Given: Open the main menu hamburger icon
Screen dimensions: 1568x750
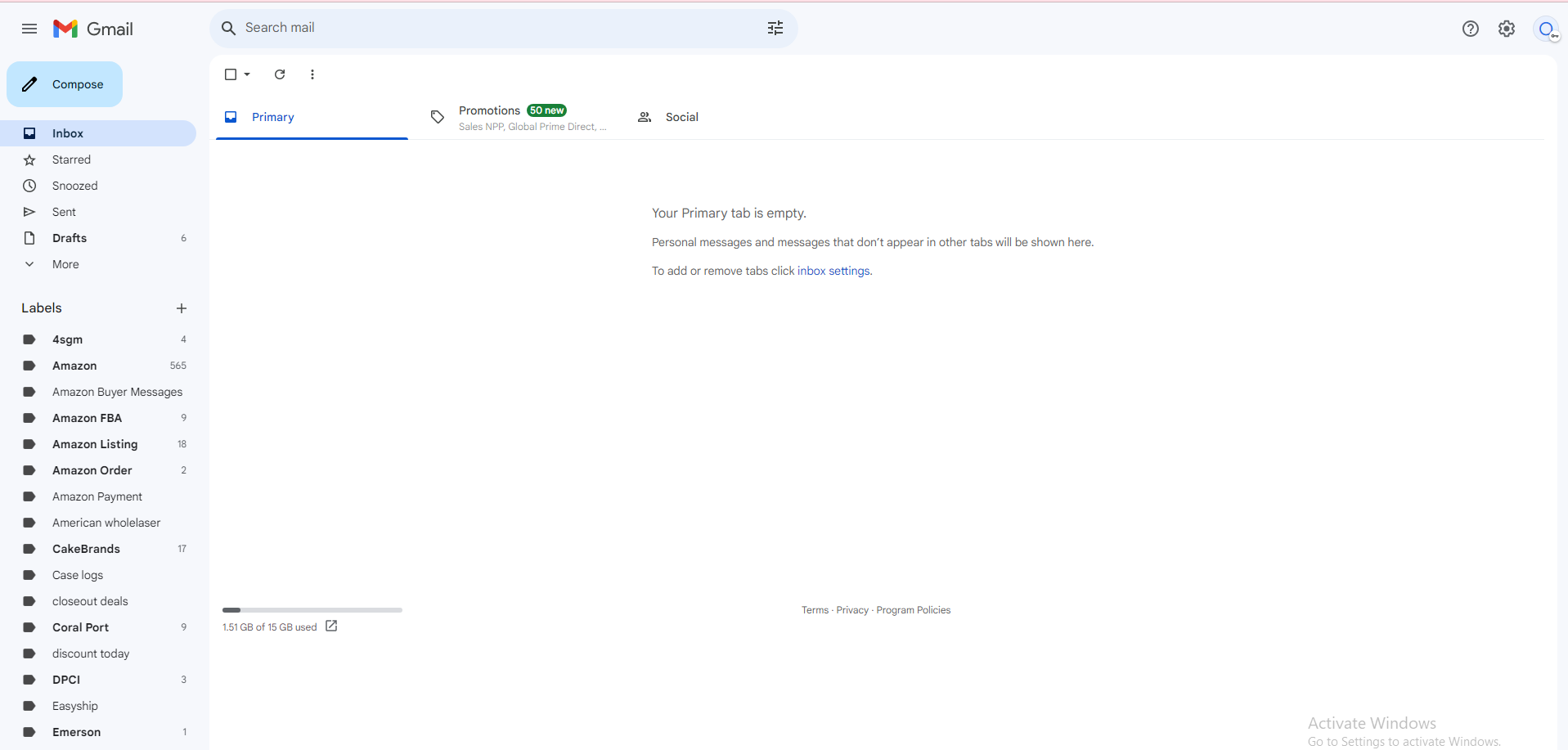Looking at the screenshot, I should click(x=29, y=29).
